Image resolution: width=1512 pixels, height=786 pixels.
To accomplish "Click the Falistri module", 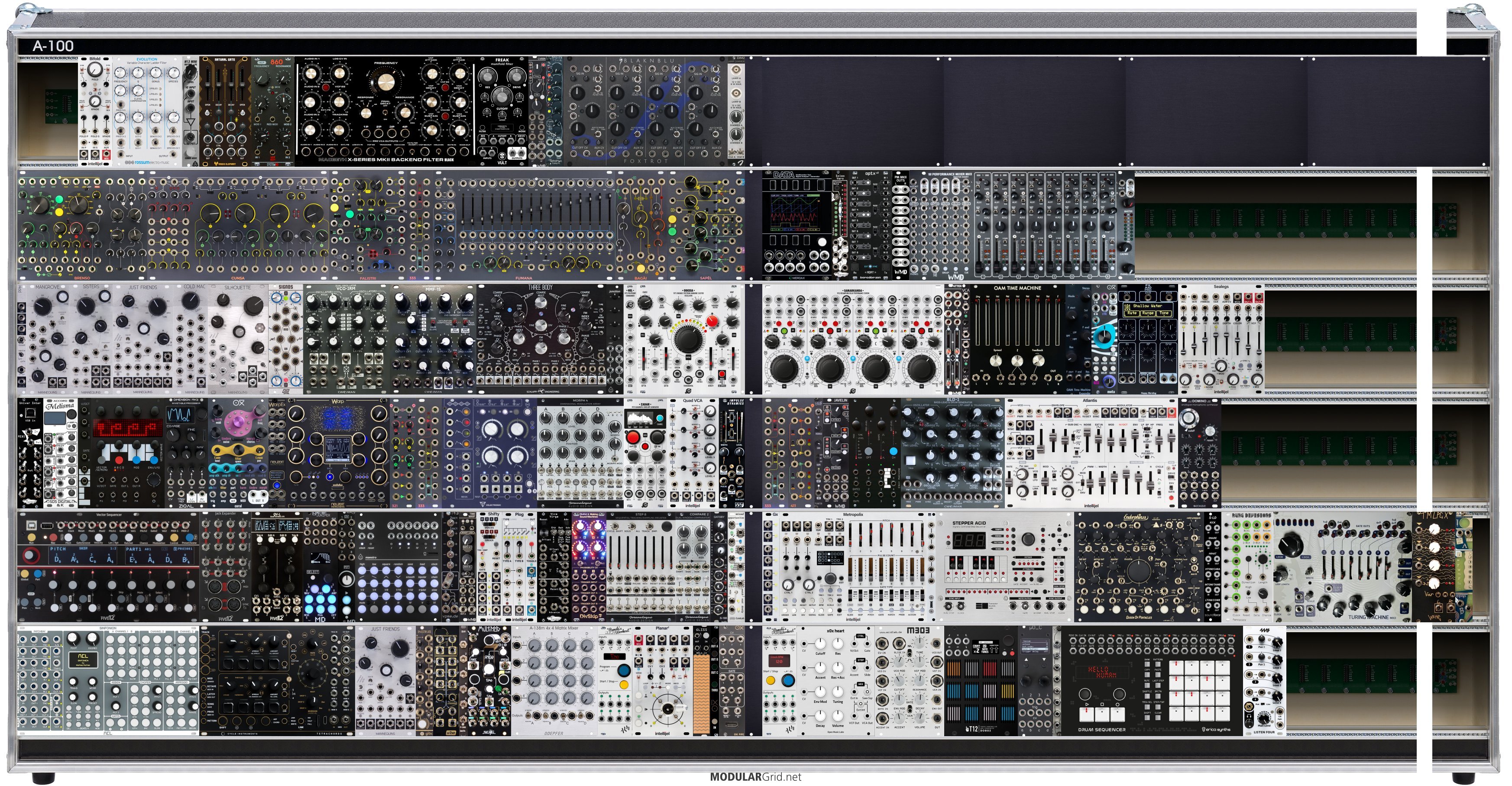I will point(369,225).
